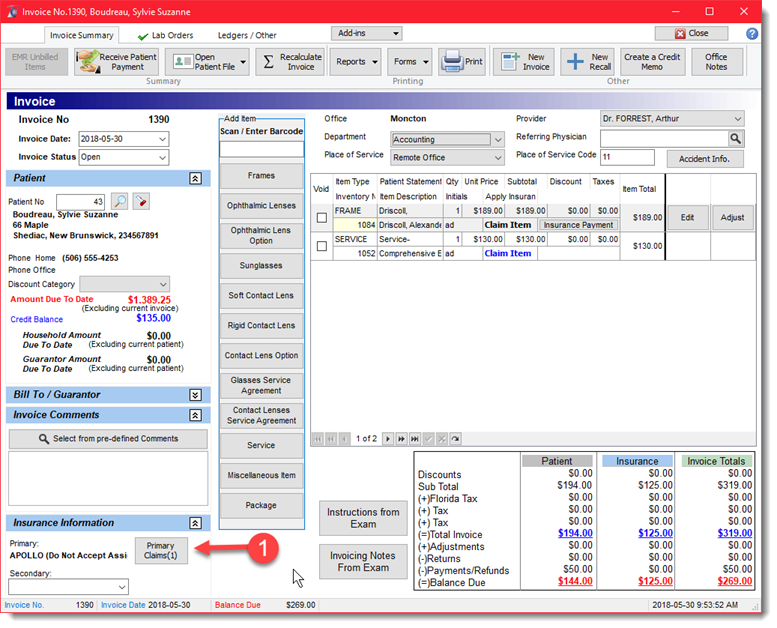Open the Reports dropdown menu
Screen dimensions: 777x628
tap(357, 62)
